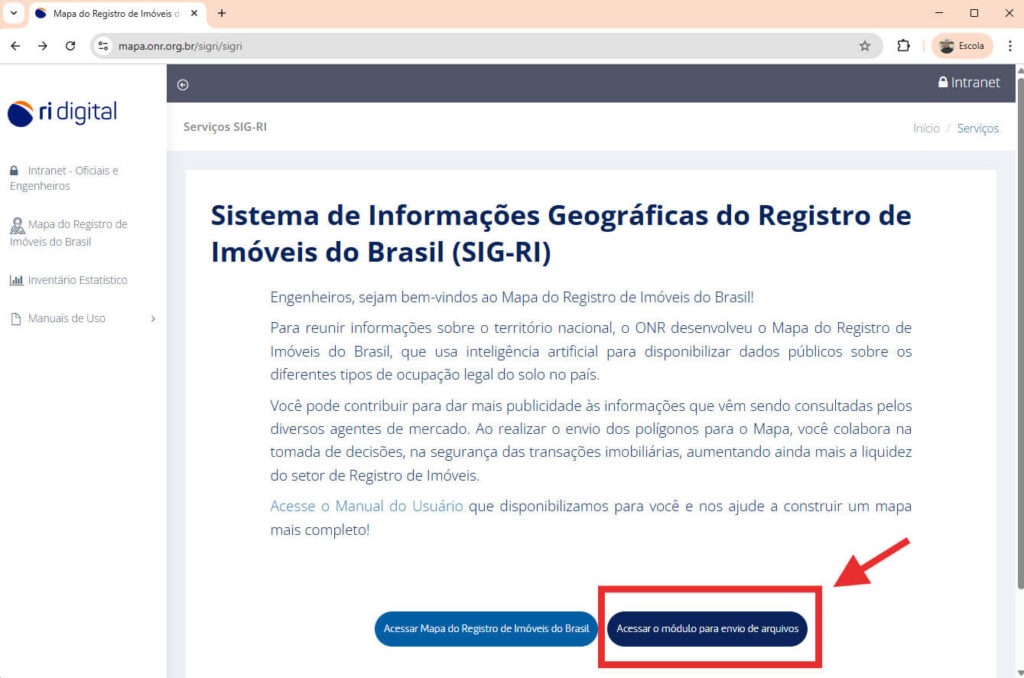The image size is (1024, 678).
Task: Open the Acesse o Manual do Usuário link
Action: [x=365, y=506]
